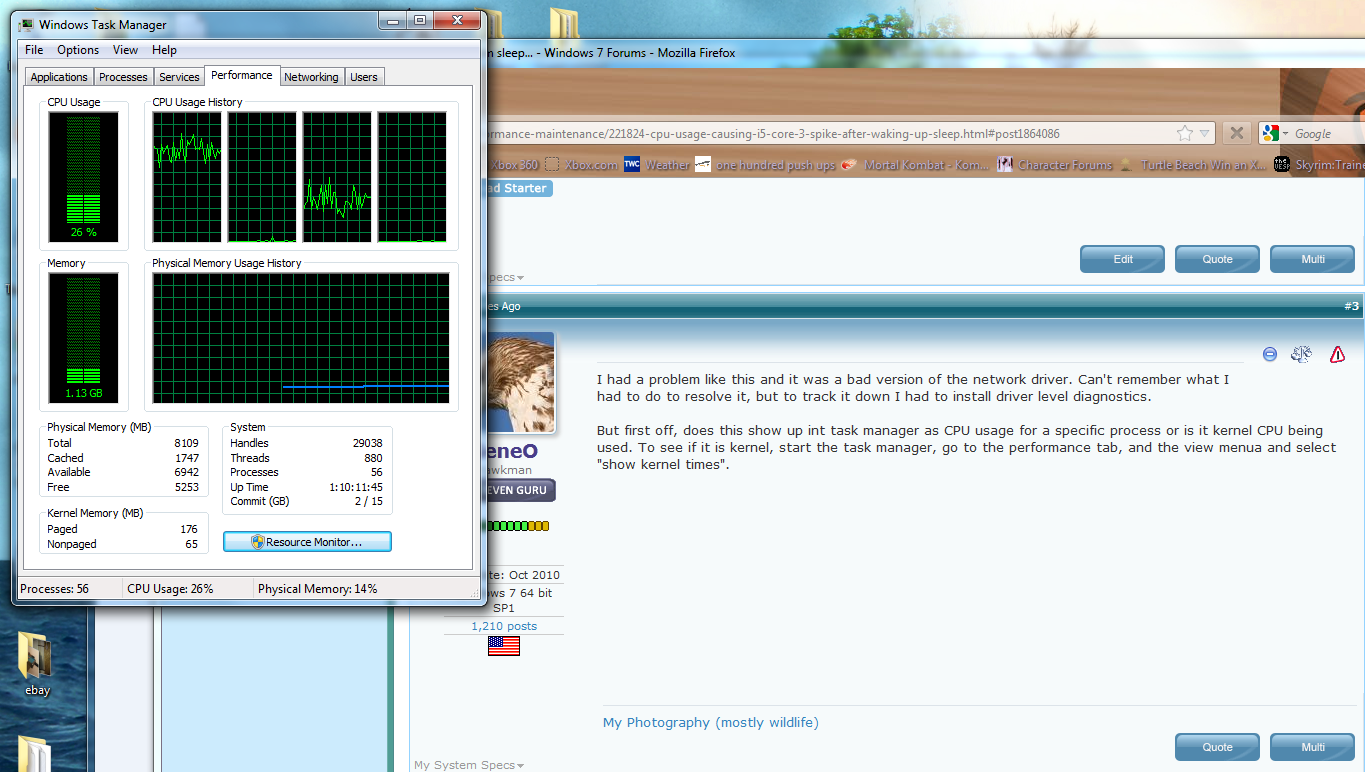Image resolution: width=1365 pixels, height=772 pixels.
Task: Open the search engine selector dropdown
Action: pos(1286,133)
